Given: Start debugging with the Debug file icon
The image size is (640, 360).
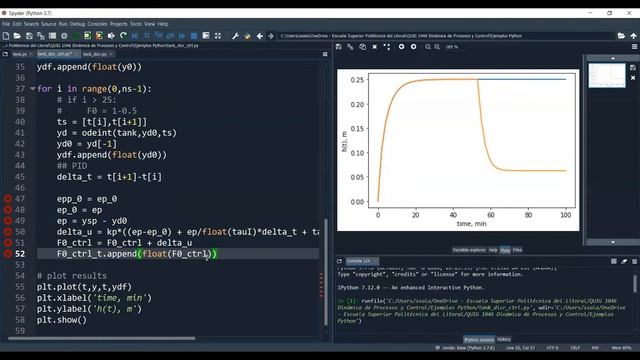Looking at the screenshot, I should (x=135, y=36).
